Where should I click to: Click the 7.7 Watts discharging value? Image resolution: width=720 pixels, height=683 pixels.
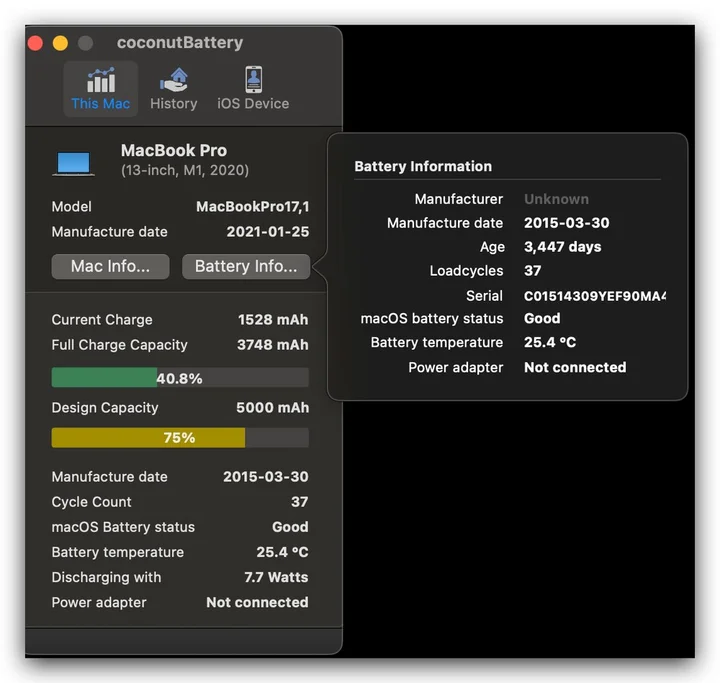pyautogui.click(x=276, y=577)
